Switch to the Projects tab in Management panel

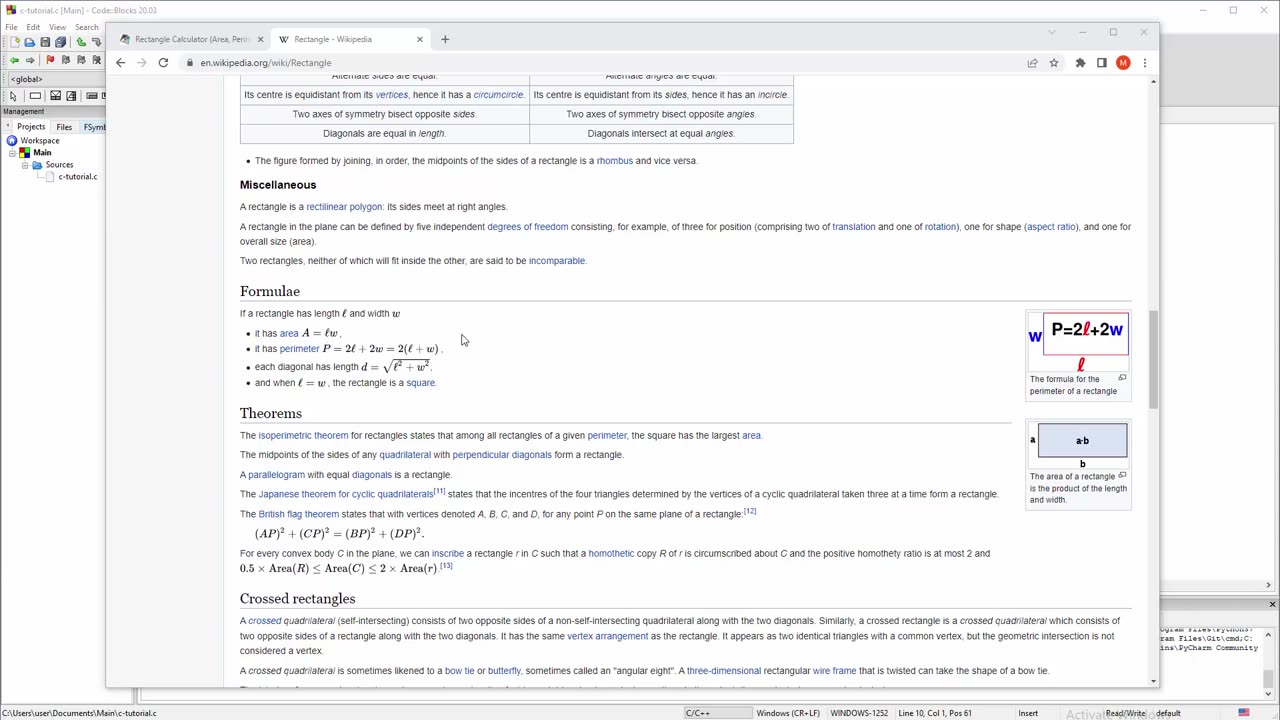pos(30,127)
